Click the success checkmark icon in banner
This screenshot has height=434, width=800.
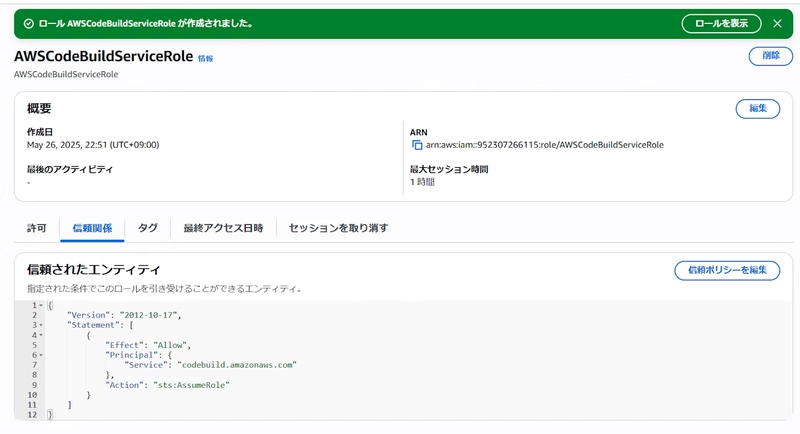tap(29, 23)
